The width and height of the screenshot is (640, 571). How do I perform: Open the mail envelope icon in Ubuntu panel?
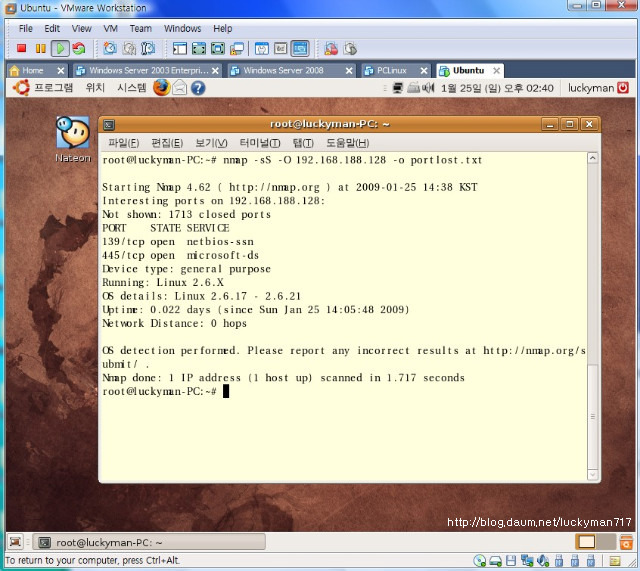(180, 88)
